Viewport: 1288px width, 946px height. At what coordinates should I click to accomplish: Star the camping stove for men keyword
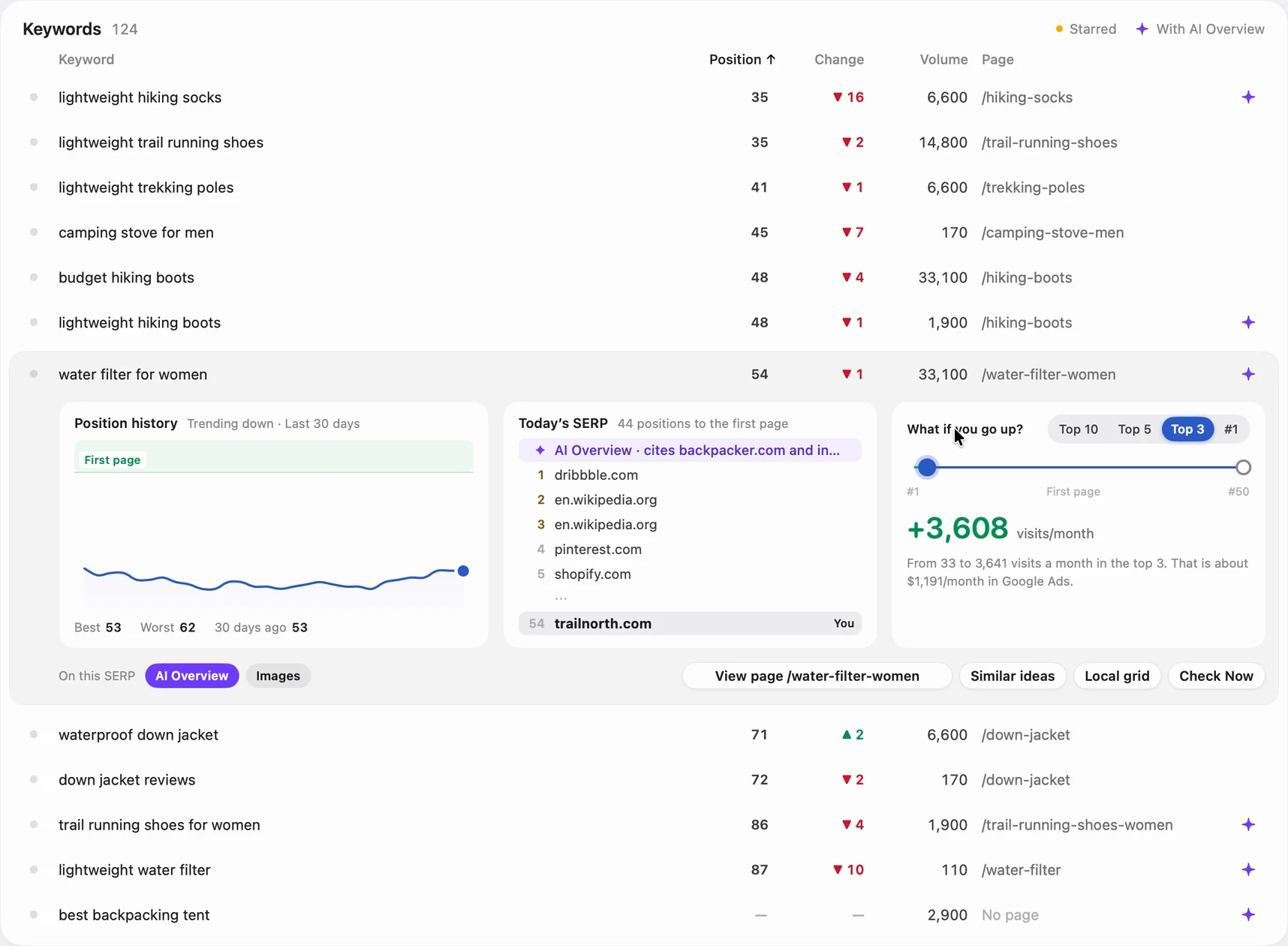pos(34,233)
